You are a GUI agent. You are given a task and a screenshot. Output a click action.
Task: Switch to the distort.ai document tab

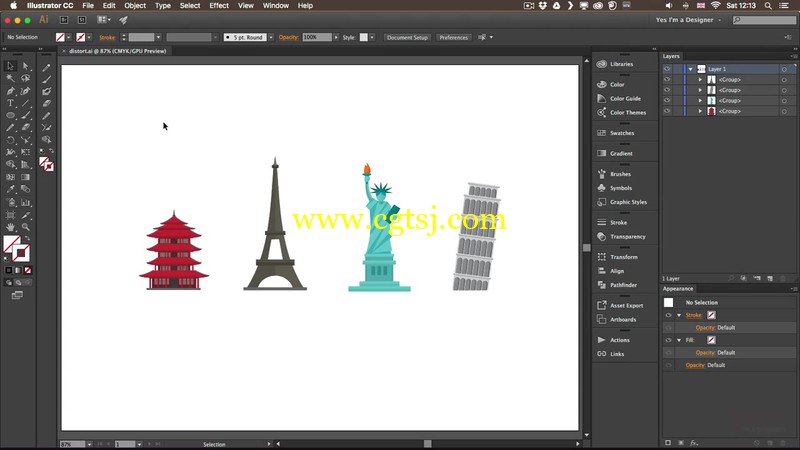(117, 51)
